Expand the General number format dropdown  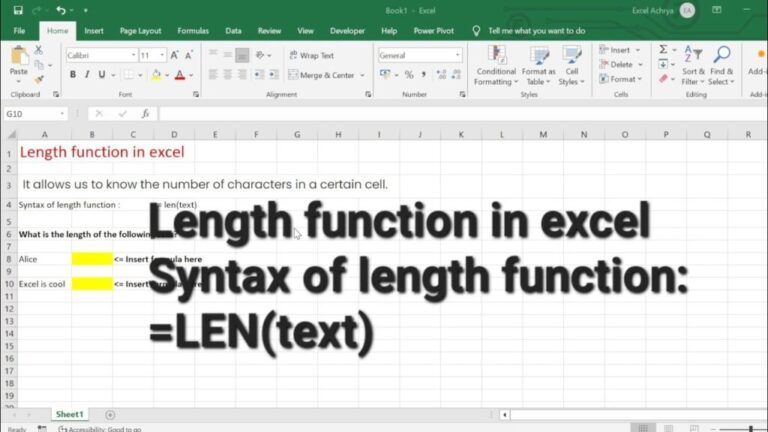click(458, 56)
